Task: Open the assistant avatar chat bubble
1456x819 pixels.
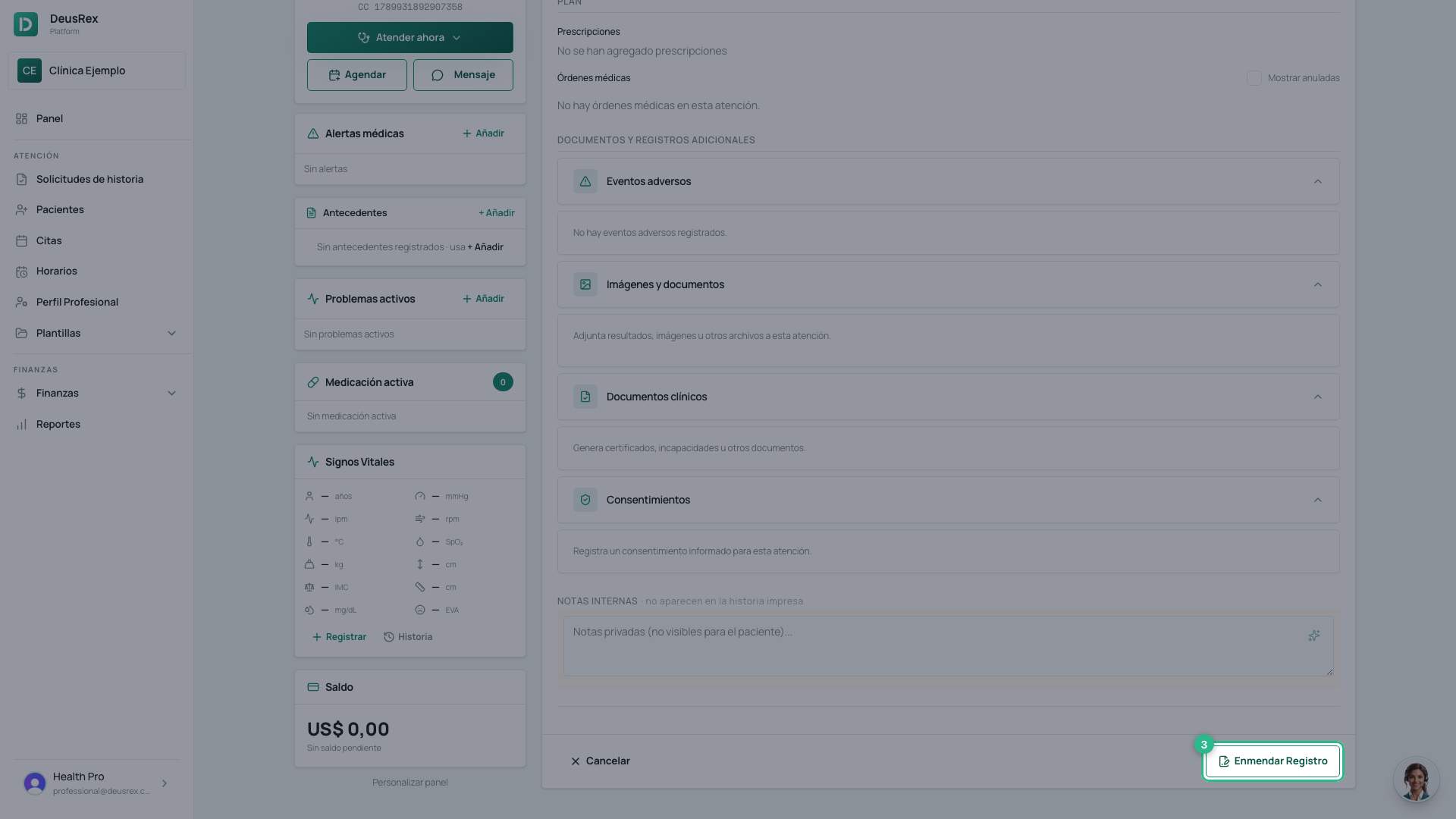Action: click(x=1416, y=779)
